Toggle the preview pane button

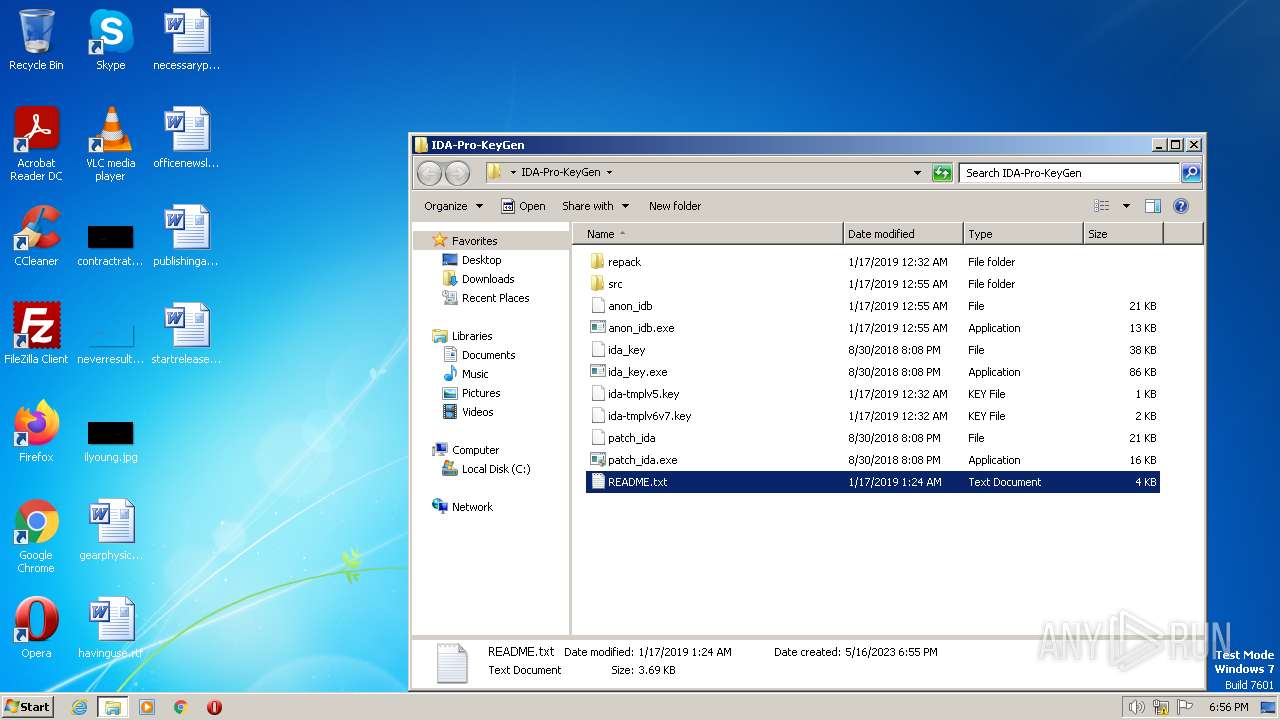pyautogui.click(x=1152, y=206)
